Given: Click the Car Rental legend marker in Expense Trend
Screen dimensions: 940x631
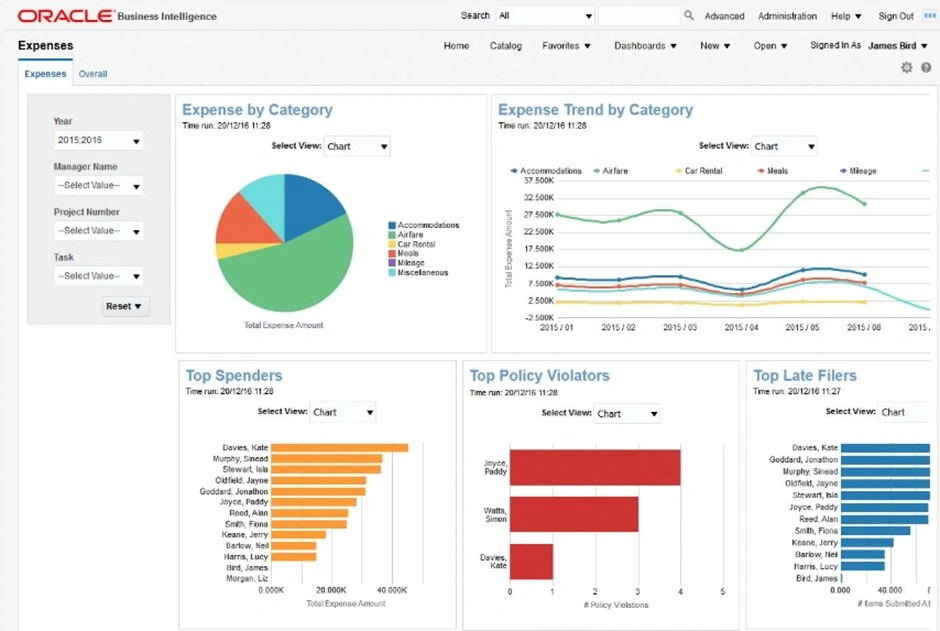Looking at the screenshot, I should (679, 170).
